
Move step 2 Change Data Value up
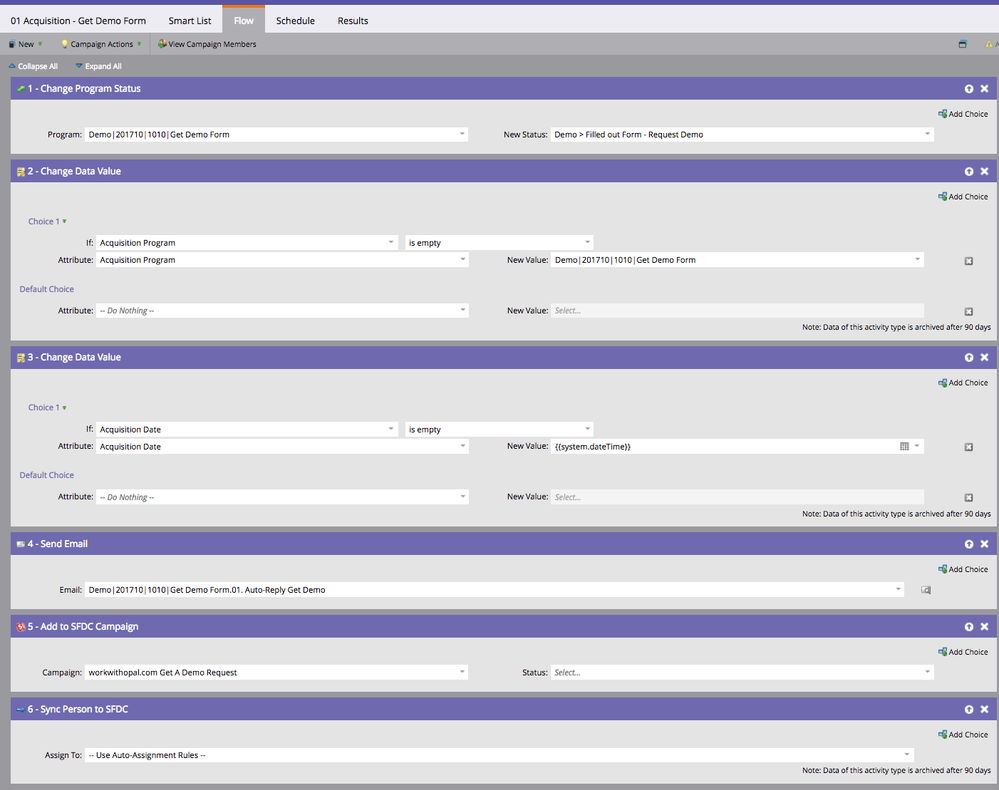tap(968, 171)
